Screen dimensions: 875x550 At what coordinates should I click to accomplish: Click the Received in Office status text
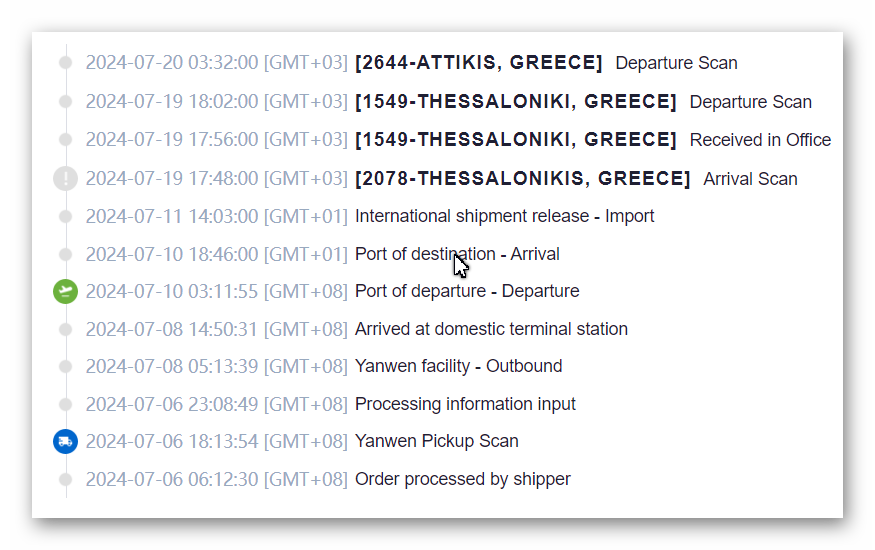point(760,140)
